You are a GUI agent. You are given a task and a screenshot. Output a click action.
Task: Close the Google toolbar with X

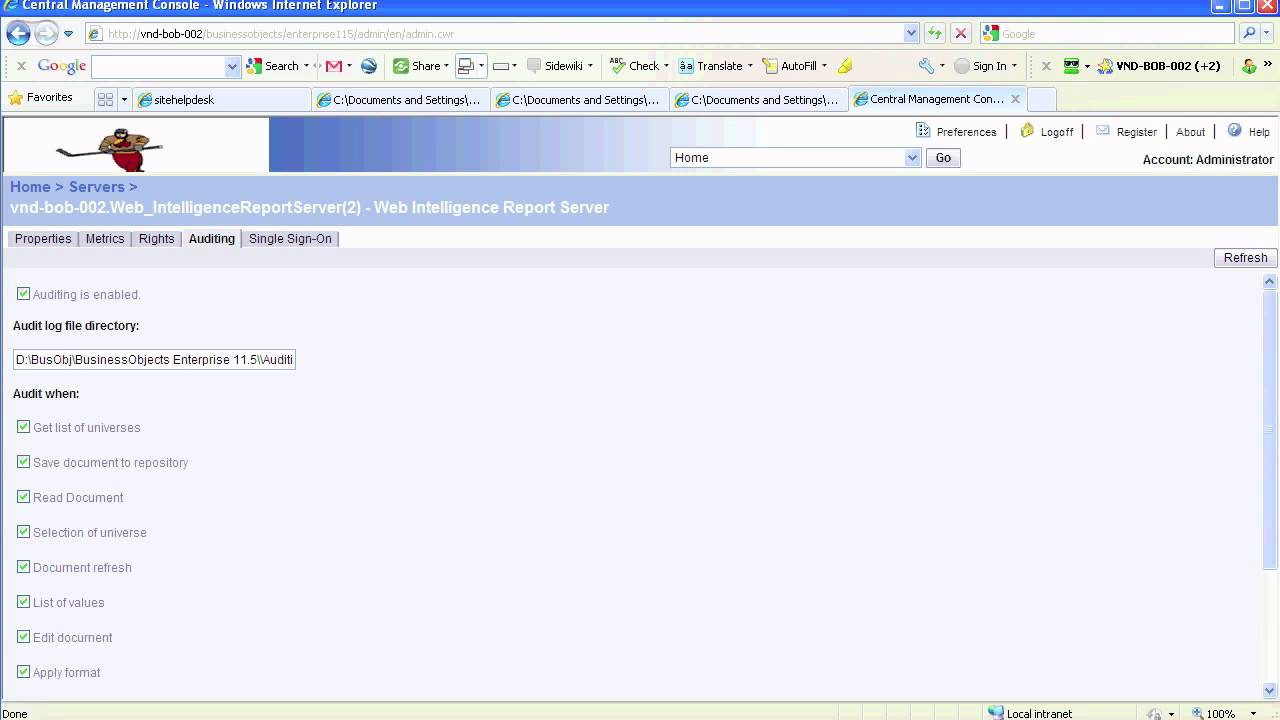point(21,66)
